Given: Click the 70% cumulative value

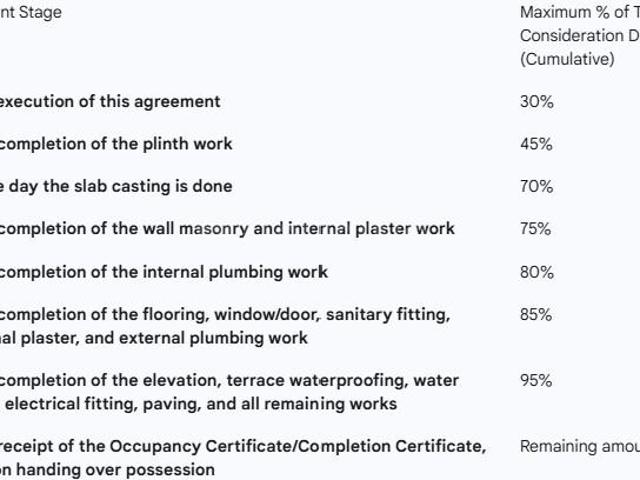Looking at the screenshot, I should (537, 186).
